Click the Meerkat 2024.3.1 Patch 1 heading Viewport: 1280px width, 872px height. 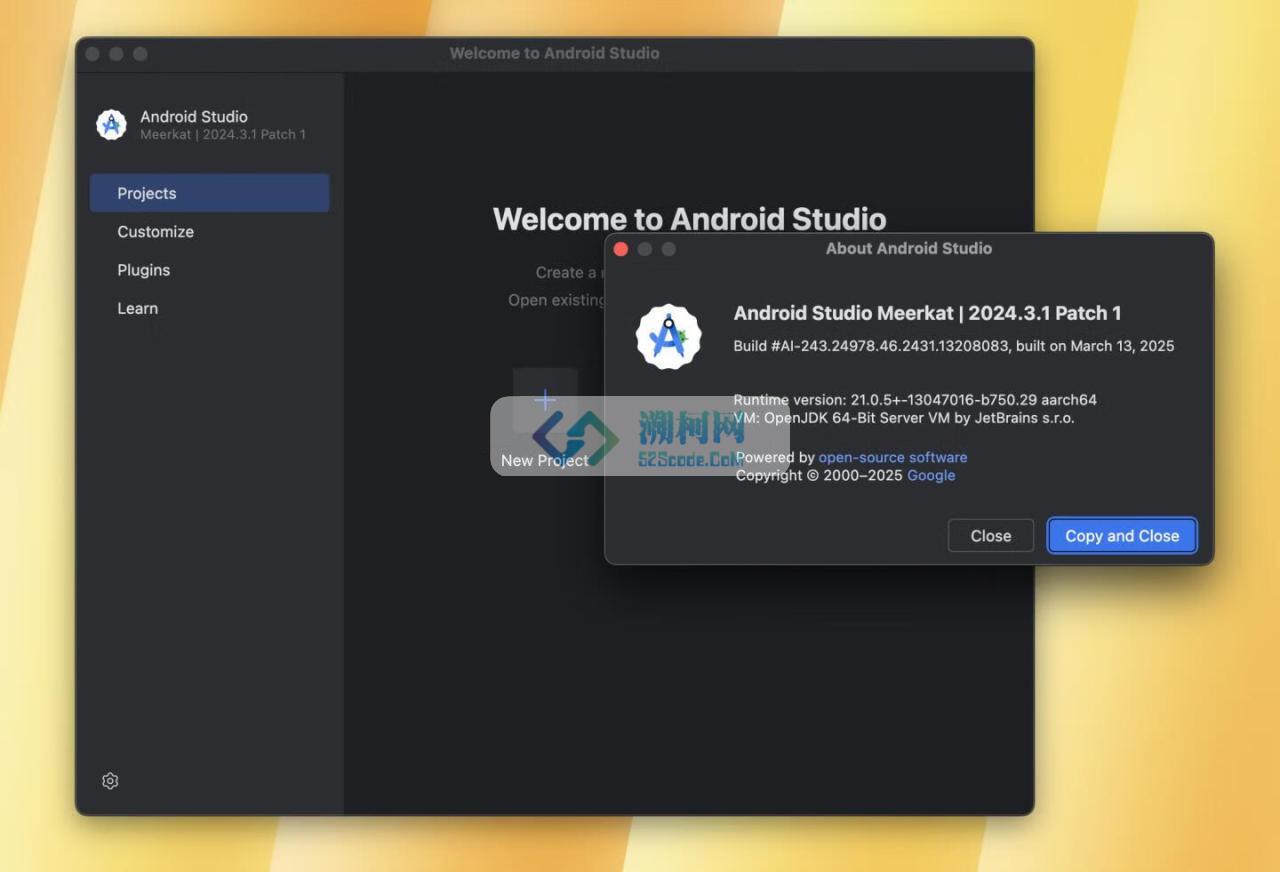[x=927, y=313]
